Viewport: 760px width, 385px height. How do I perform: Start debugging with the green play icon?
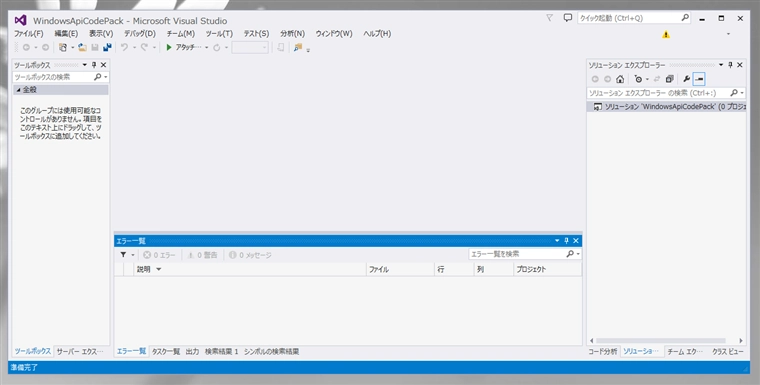point(169,48)
